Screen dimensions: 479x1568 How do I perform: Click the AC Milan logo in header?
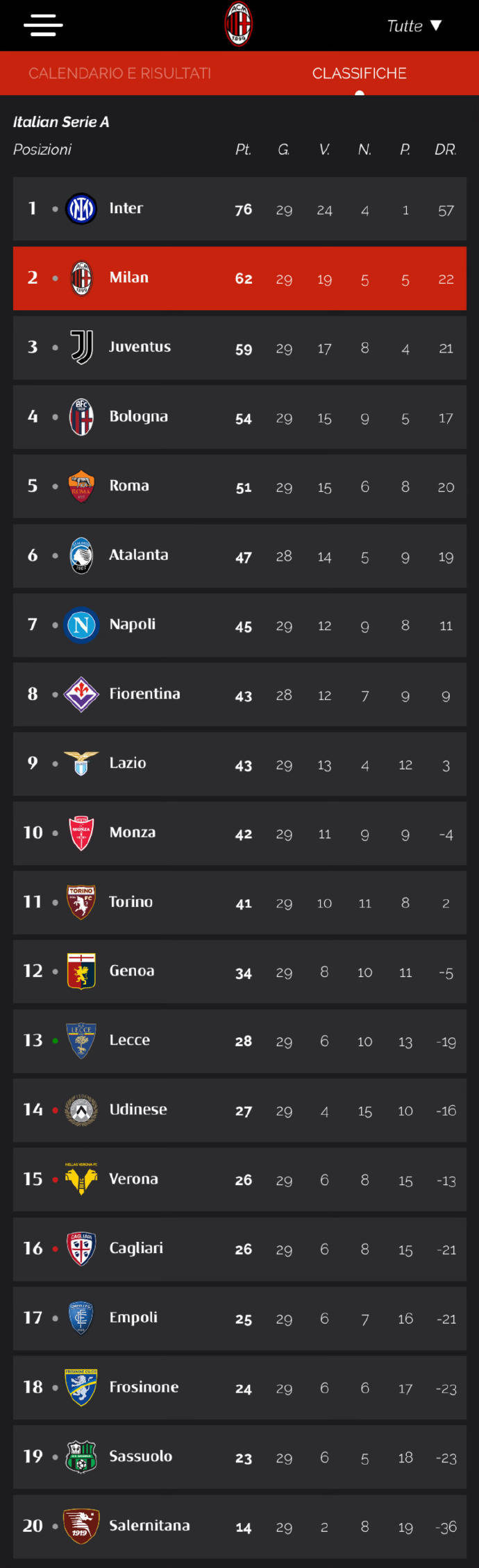pos(238,24)
